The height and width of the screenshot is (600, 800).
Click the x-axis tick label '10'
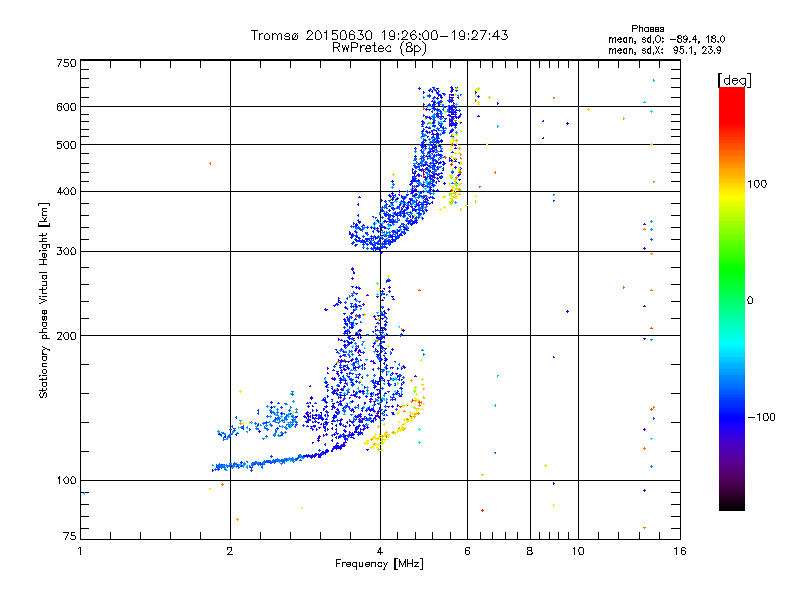point(578,551)
